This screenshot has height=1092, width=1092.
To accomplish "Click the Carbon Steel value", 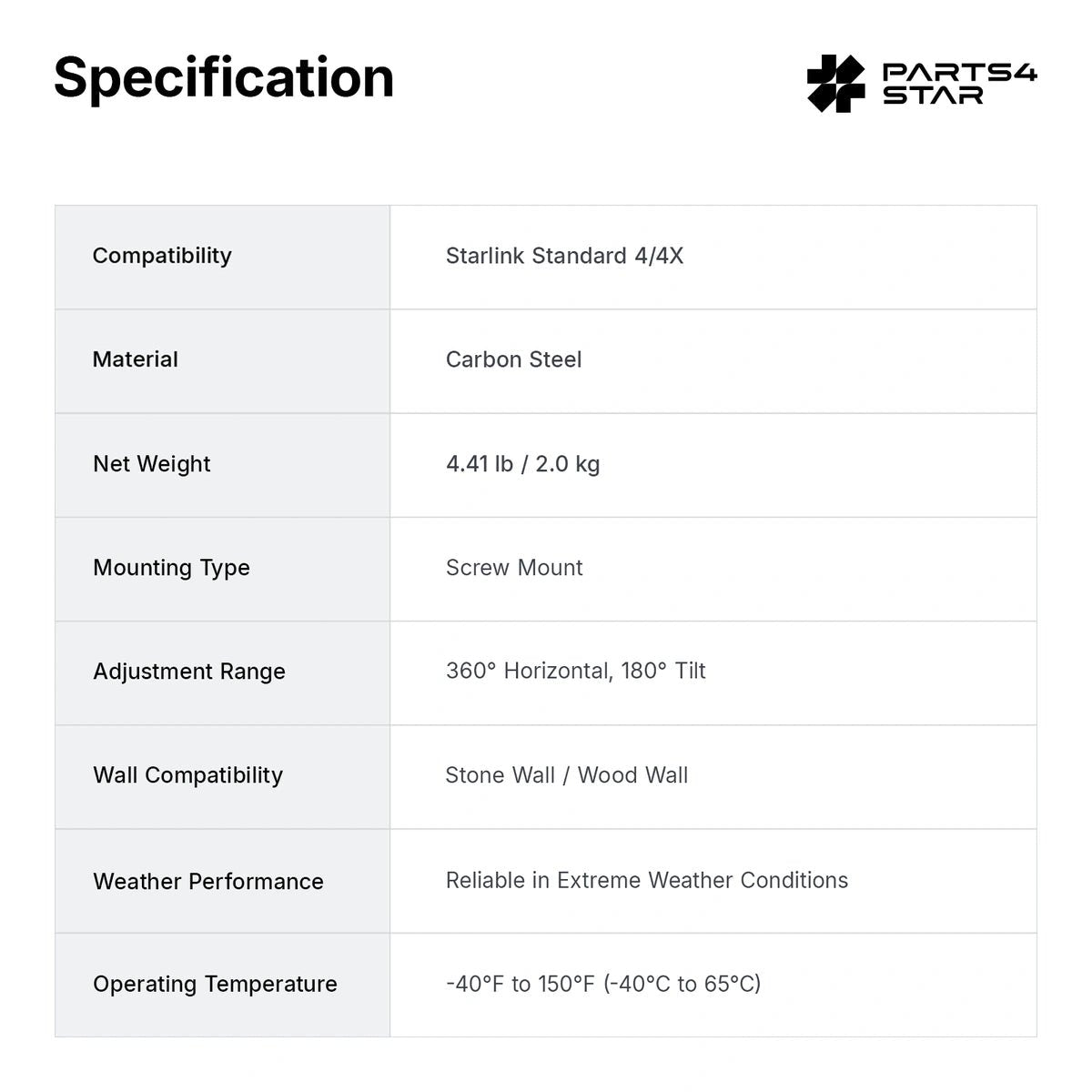I will 513,359.
